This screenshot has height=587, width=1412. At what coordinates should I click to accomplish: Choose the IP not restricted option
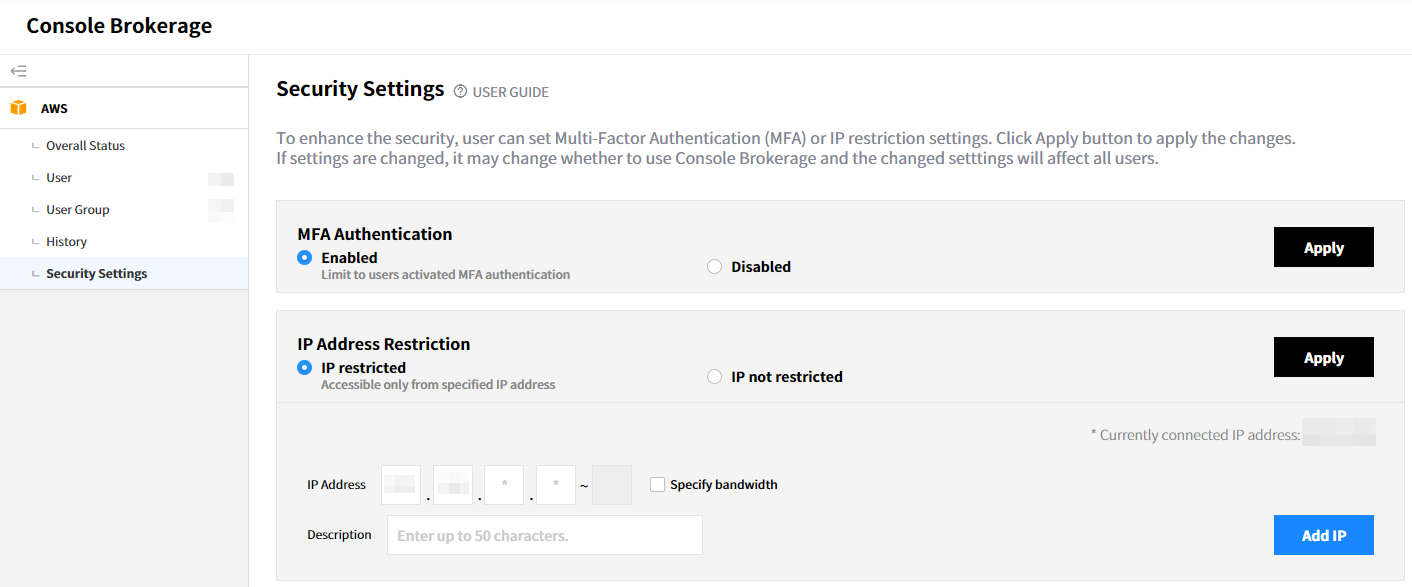(714, 377)
